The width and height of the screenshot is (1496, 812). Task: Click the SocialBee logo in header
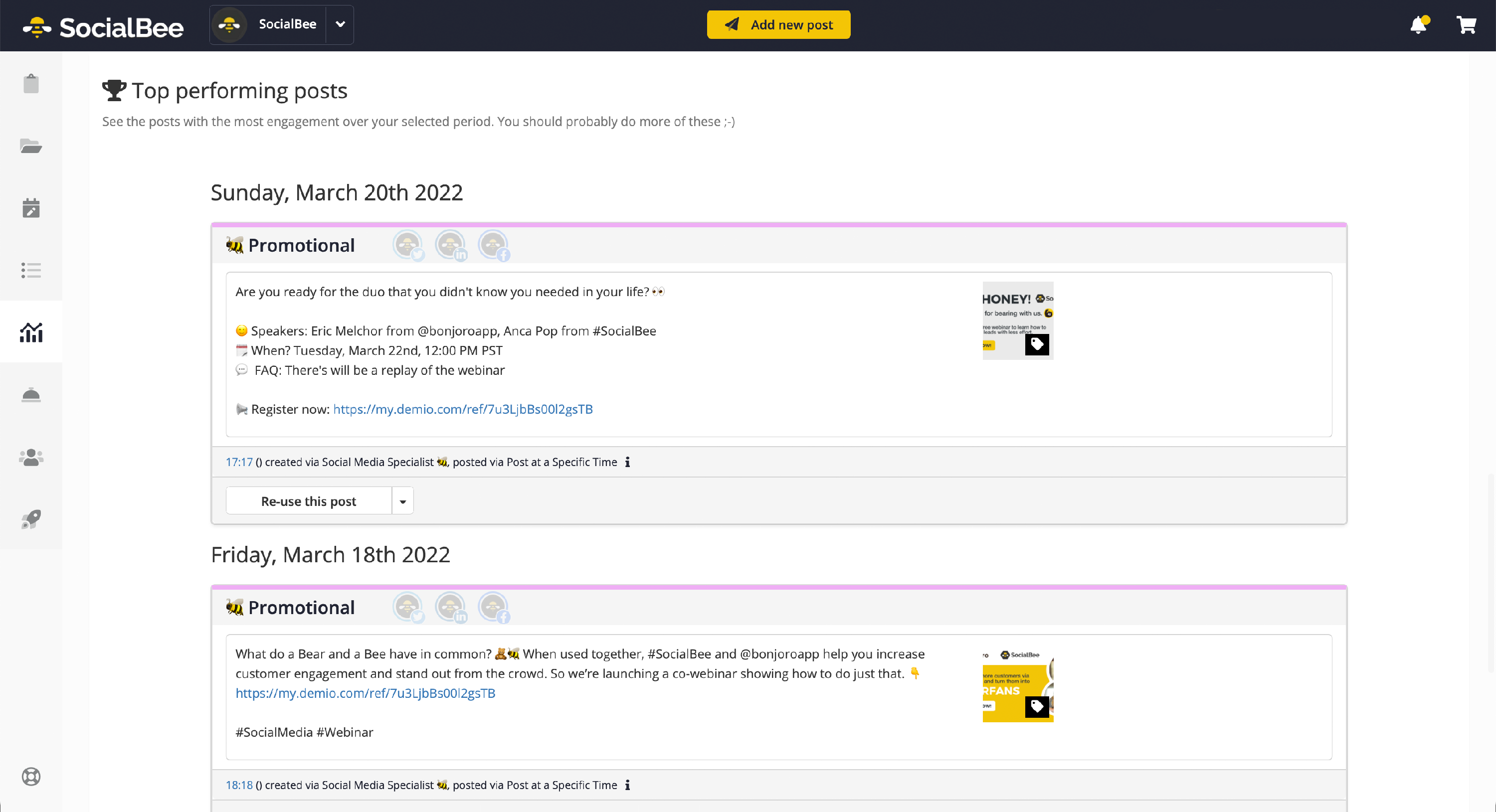point(103,27)
